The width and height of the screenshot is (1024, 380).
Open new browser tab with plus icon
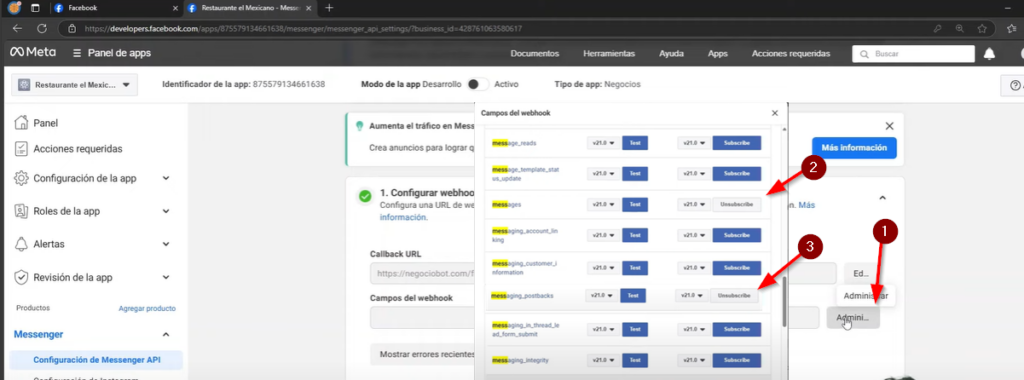(x=329, y=8)
